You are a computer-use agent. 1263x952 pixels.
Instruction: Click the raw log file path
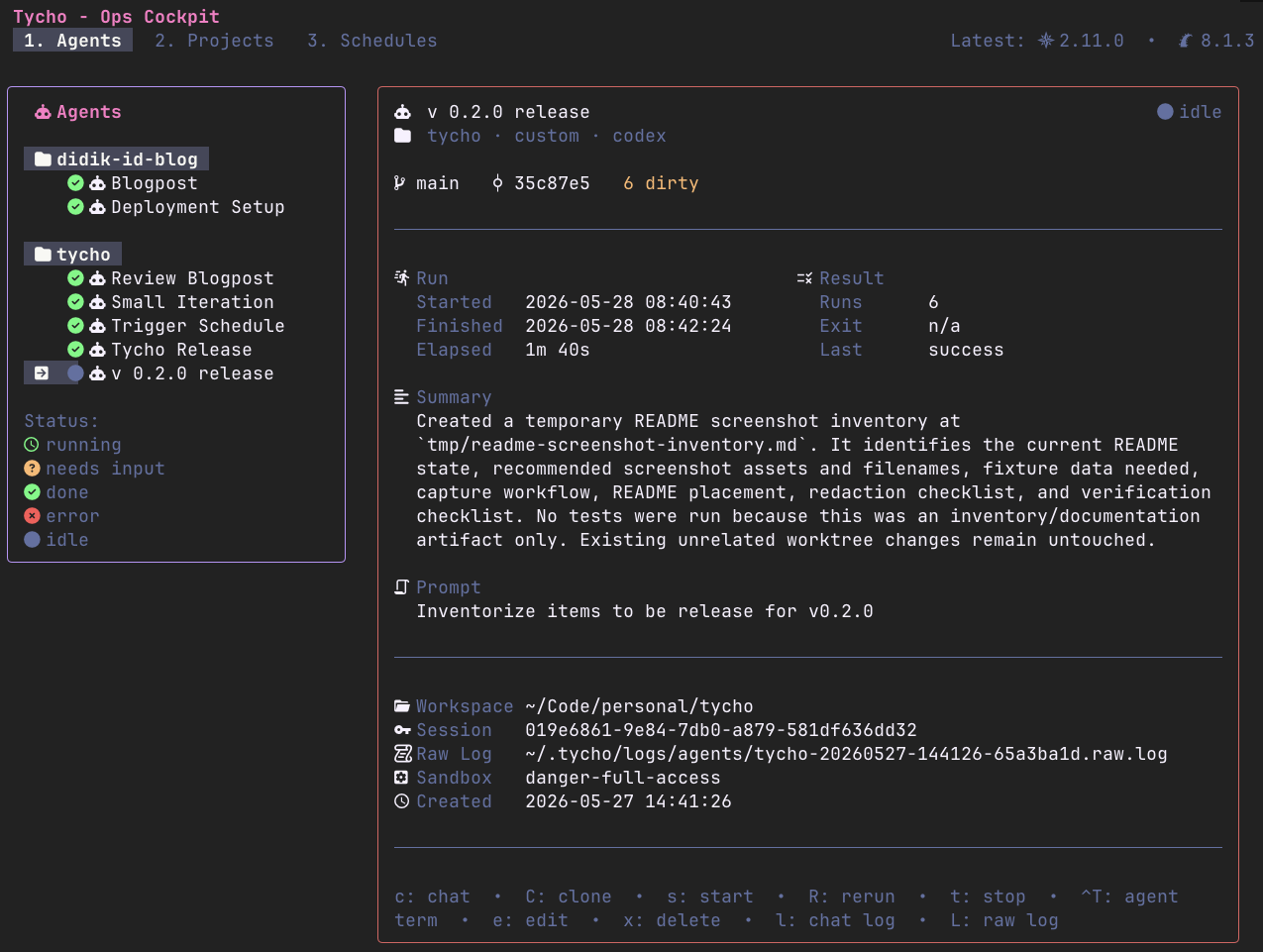[x=846, y=754]
